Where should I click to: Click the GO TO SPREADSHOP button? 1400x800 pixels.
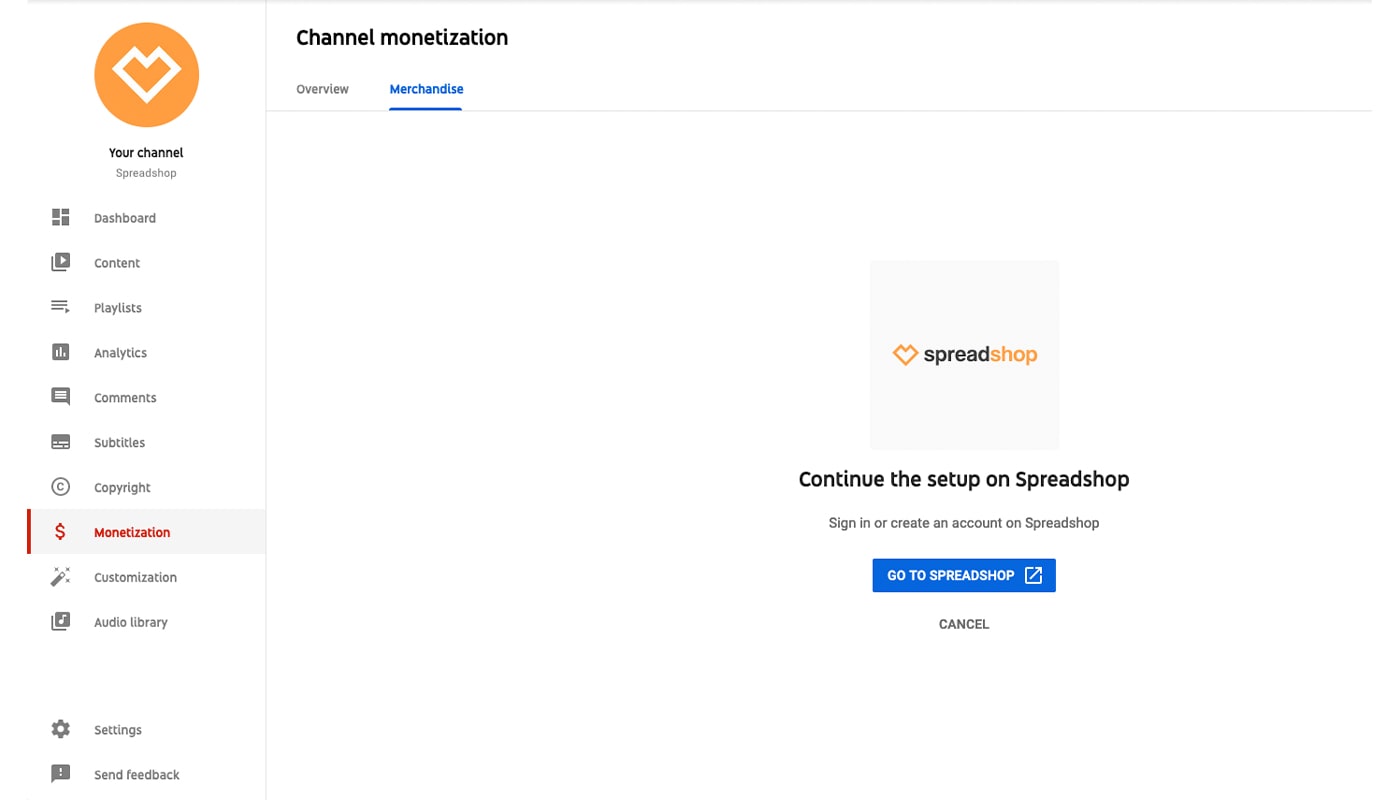click(950, 576)
